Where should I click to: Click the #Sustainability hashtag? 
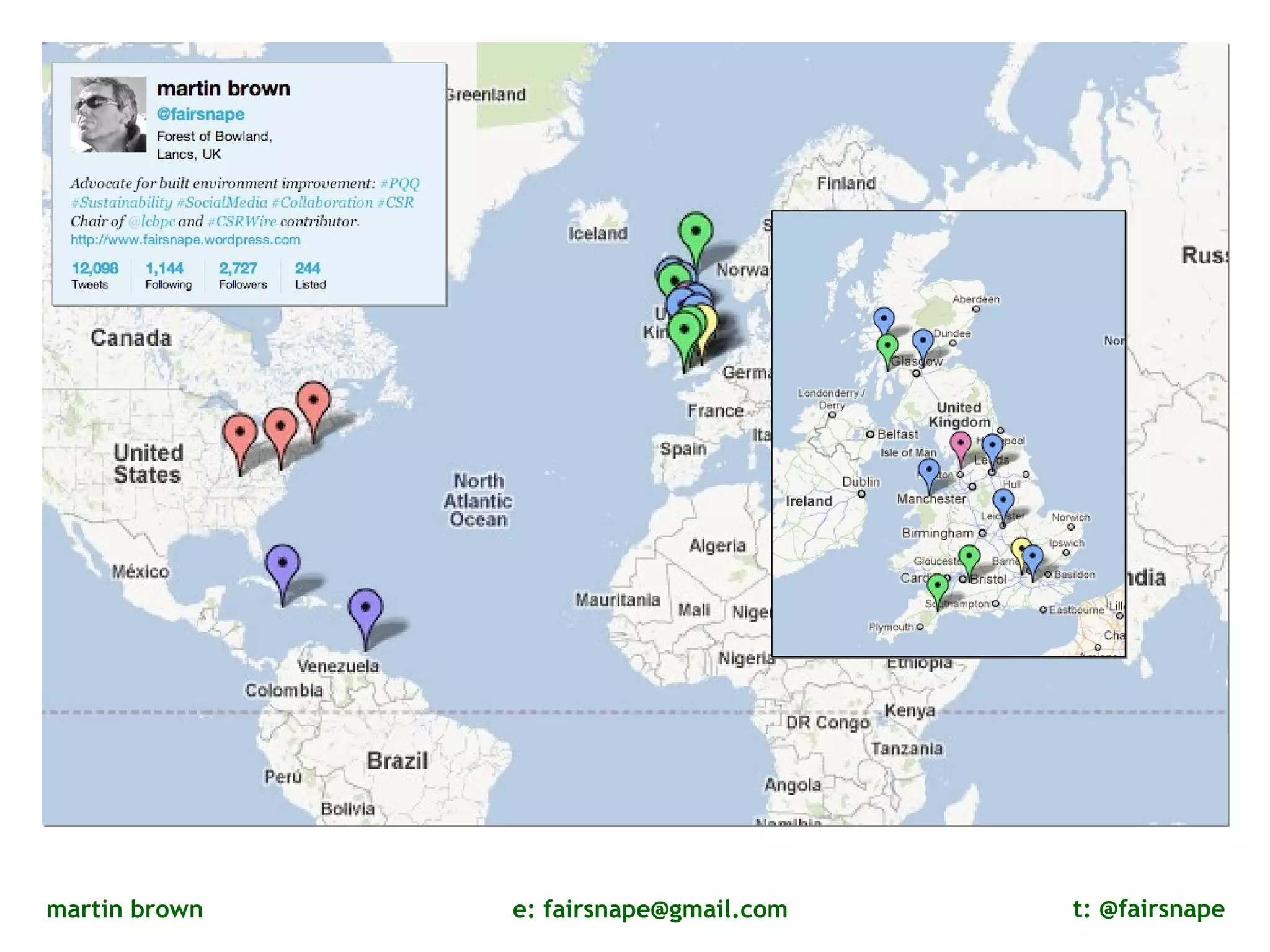(x=122, y=203)
